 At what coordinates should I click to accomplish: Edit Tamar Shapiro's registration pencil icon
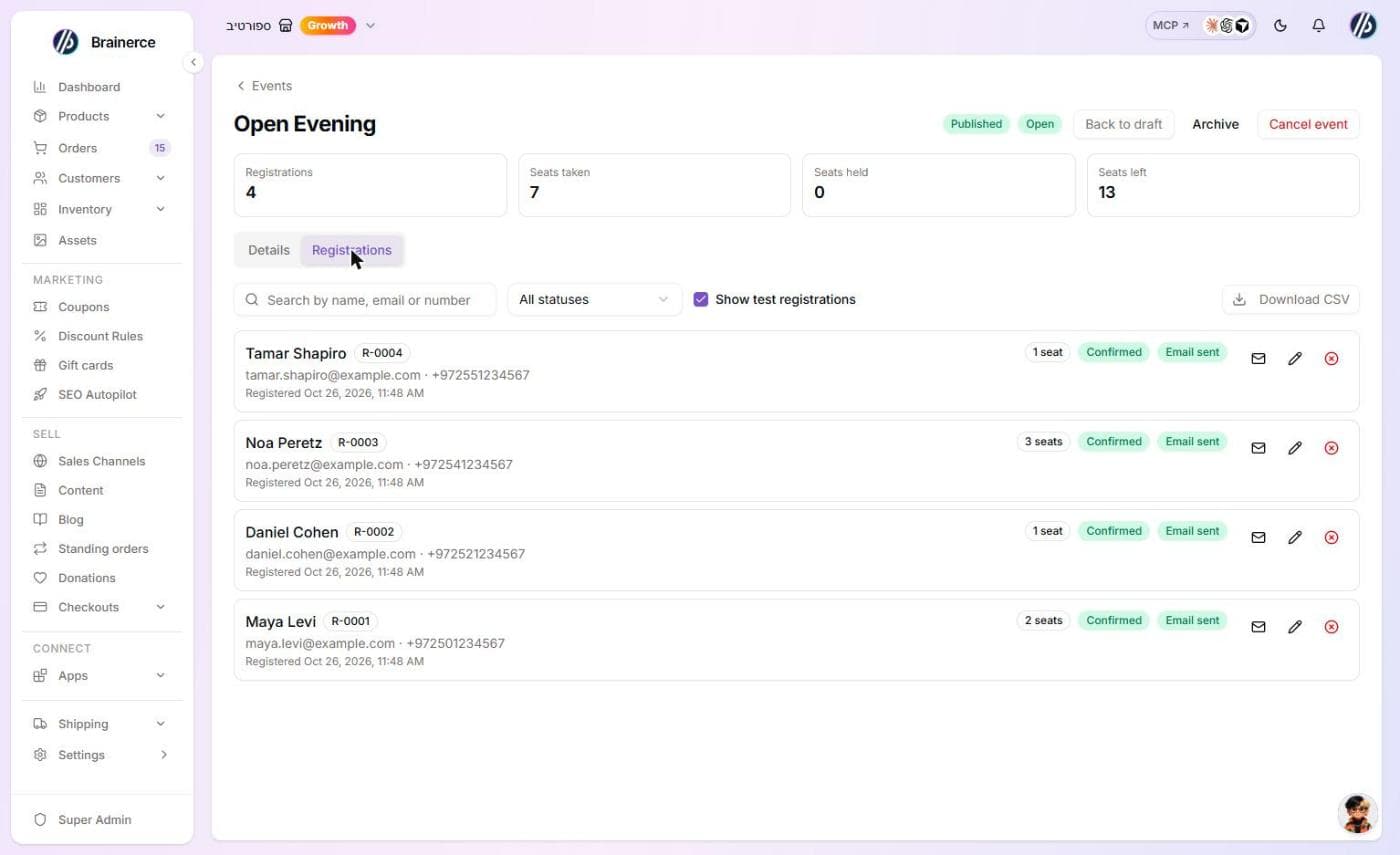1295,358
